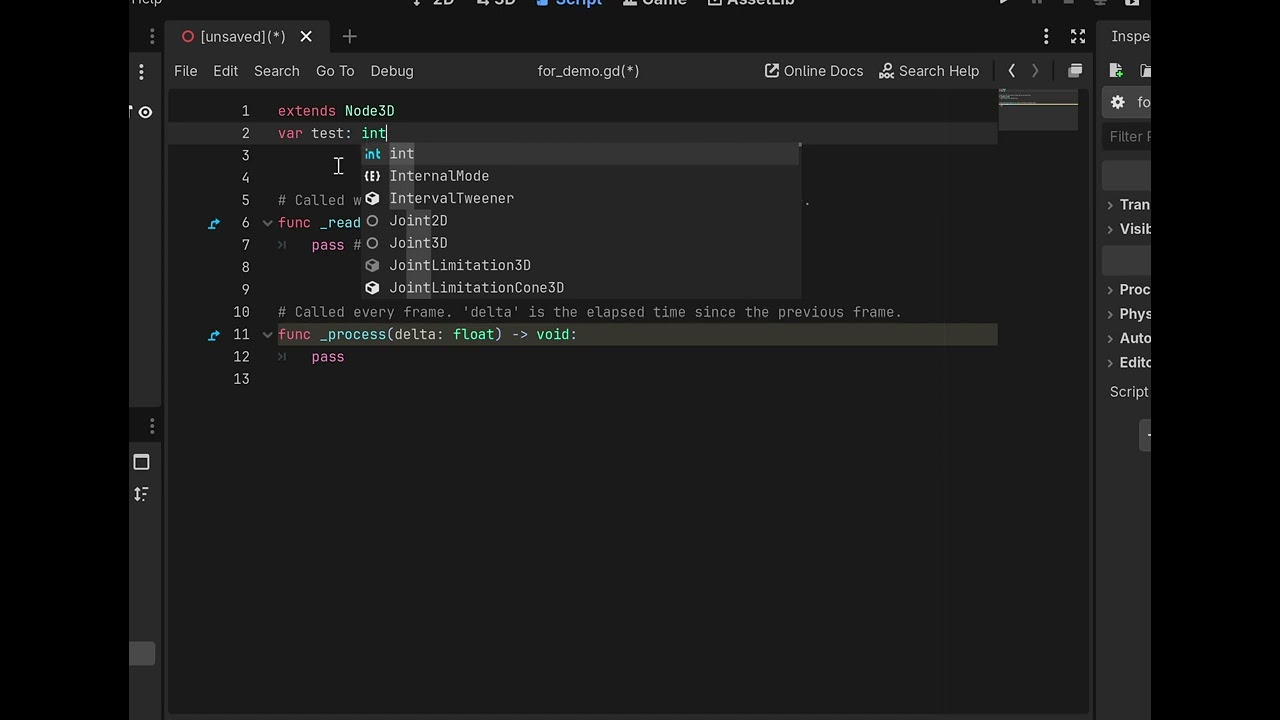Screen dimensions: 1280x720
Task: Make the script editor floating
Action: tap(1075, 71)
